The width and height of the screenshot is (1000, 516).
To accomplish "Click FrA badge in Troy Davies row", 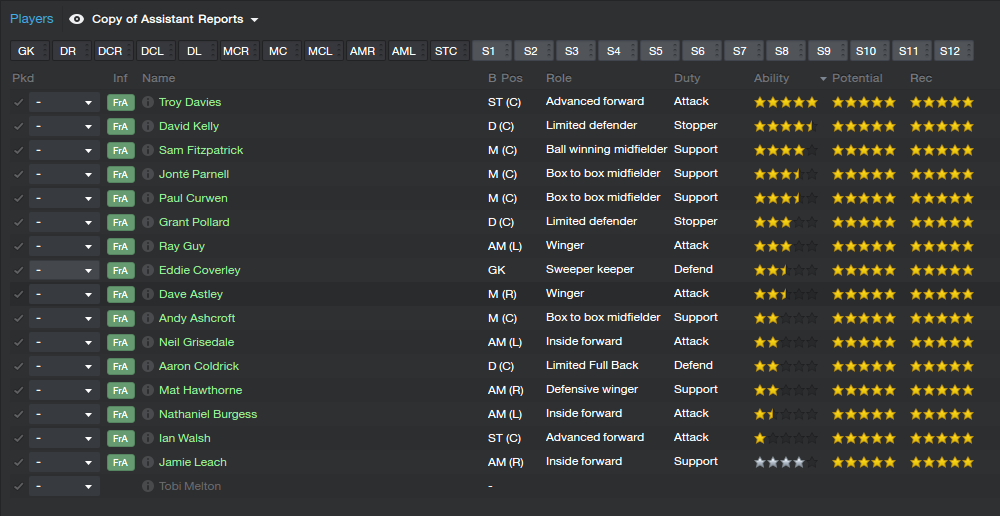I will [x=121, y=103].
